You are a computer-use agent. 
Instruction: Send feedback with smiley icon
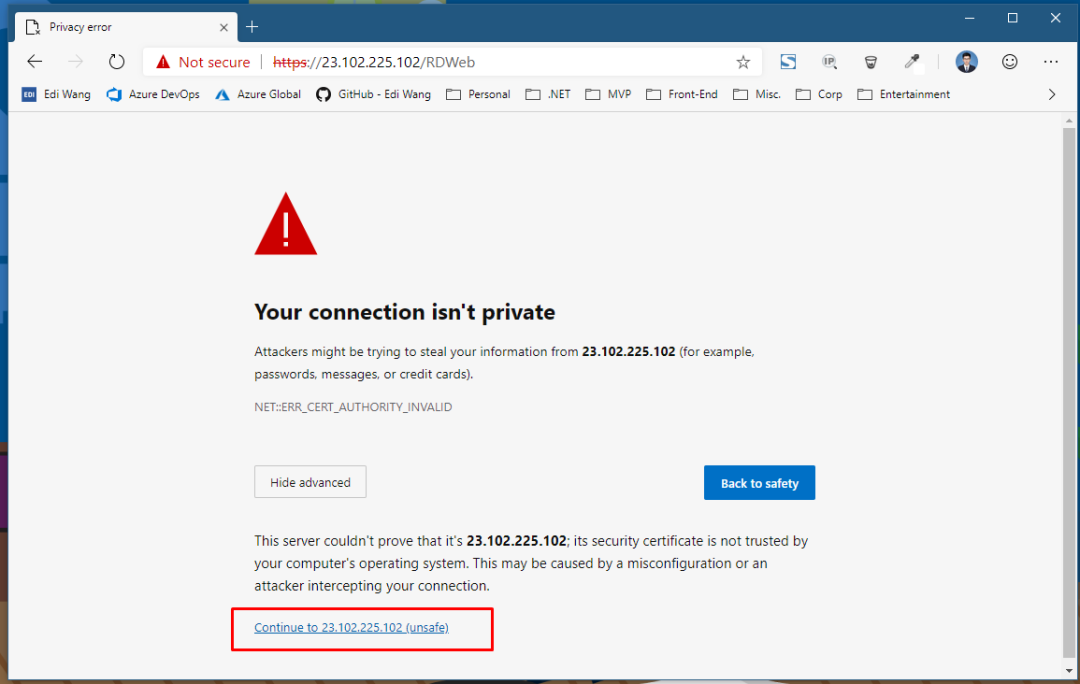tap(1009, 62)
